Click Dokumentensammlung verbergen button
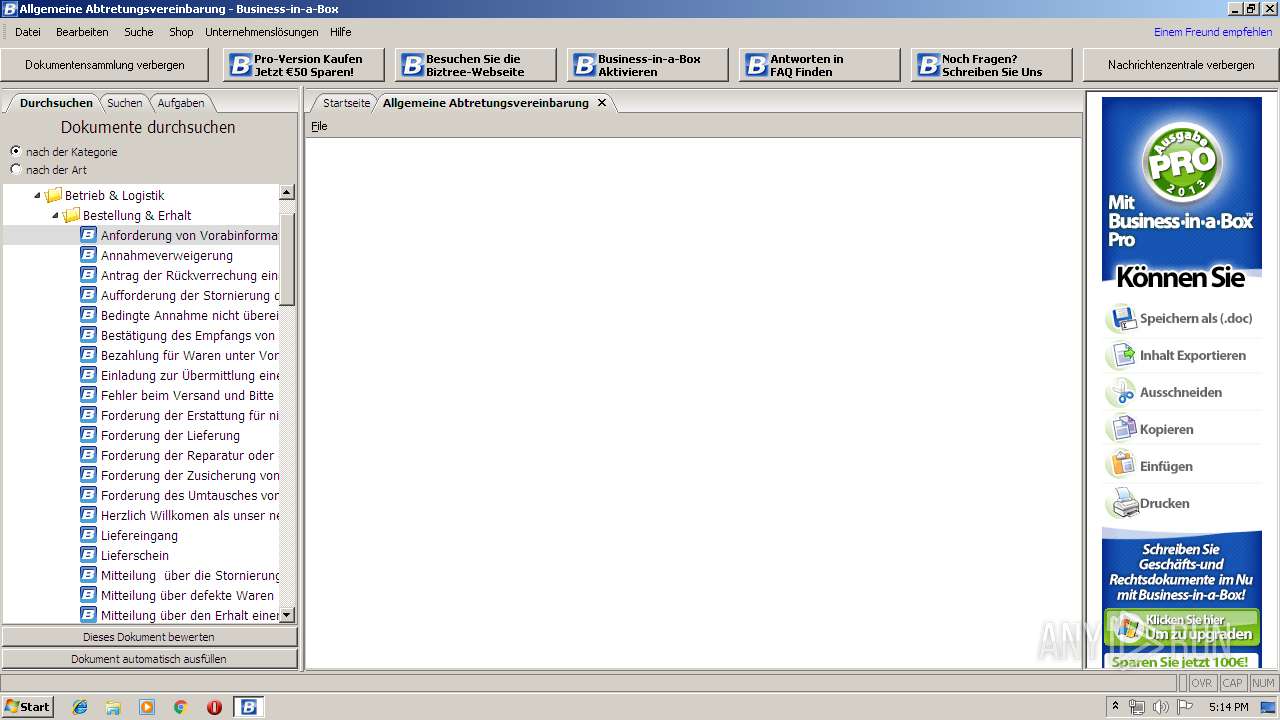 tap(105, 65)
